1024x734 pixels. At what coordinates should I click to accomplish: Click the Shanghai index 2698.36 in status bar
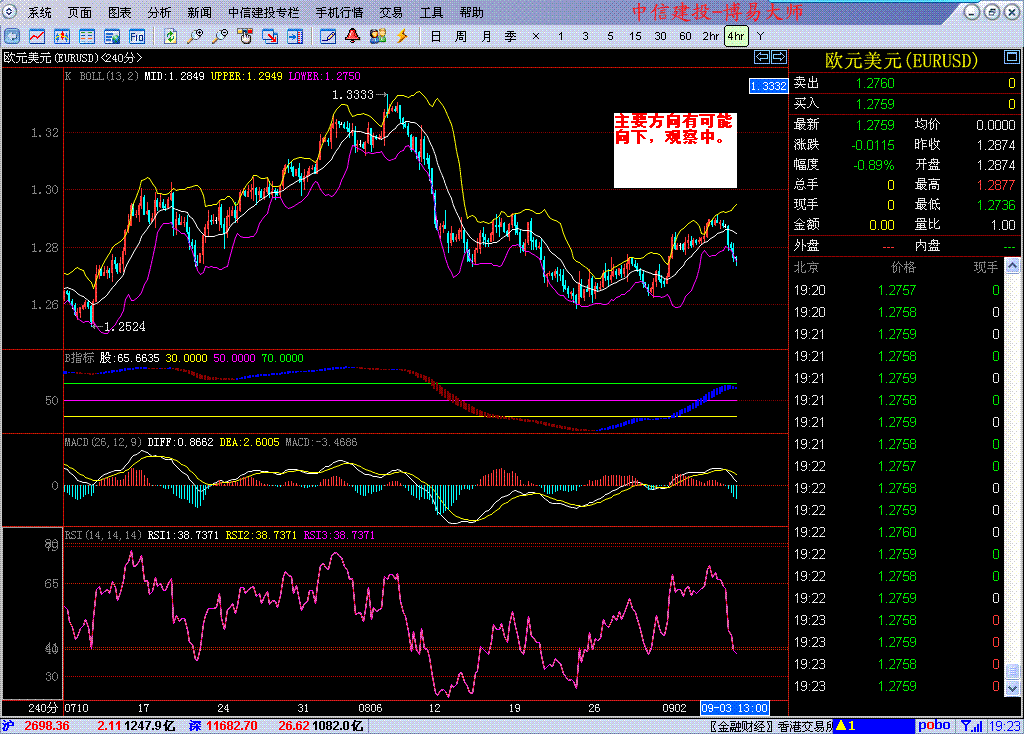(x=47, y=726)
